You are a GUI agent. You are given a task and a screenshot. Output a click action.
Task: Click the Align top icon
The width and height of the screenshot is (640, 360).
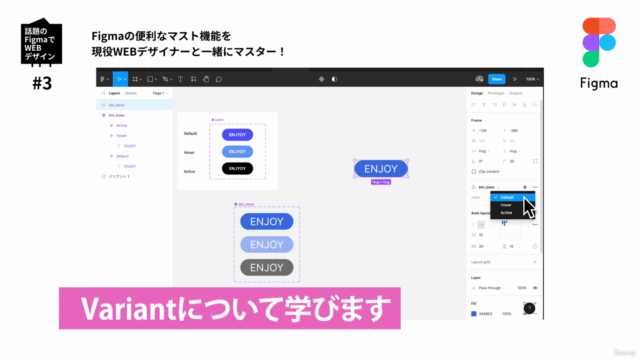504,105
